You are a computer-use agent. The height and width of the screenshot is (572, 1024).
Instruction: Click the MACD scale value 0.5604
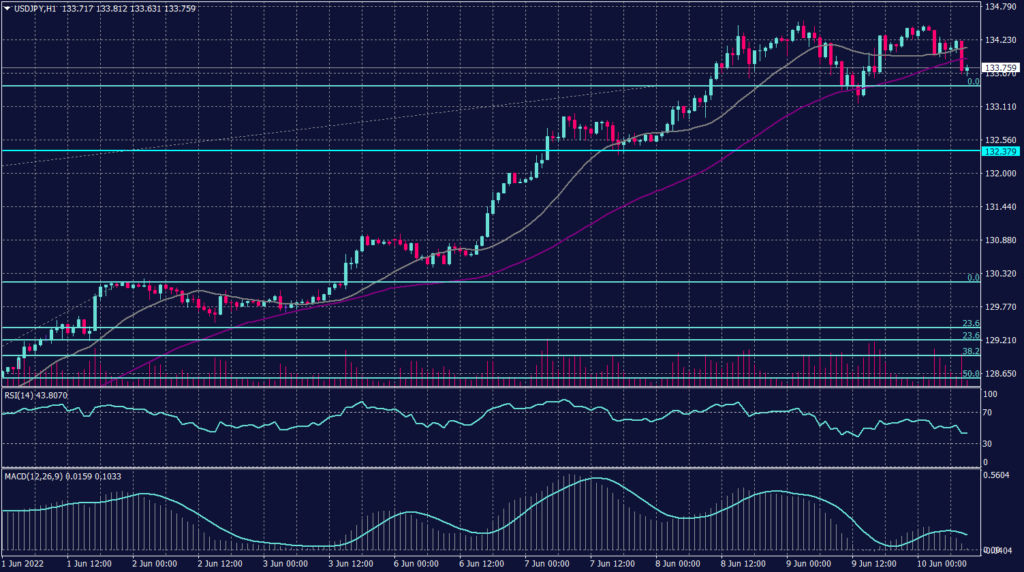[x=996, y=476]
